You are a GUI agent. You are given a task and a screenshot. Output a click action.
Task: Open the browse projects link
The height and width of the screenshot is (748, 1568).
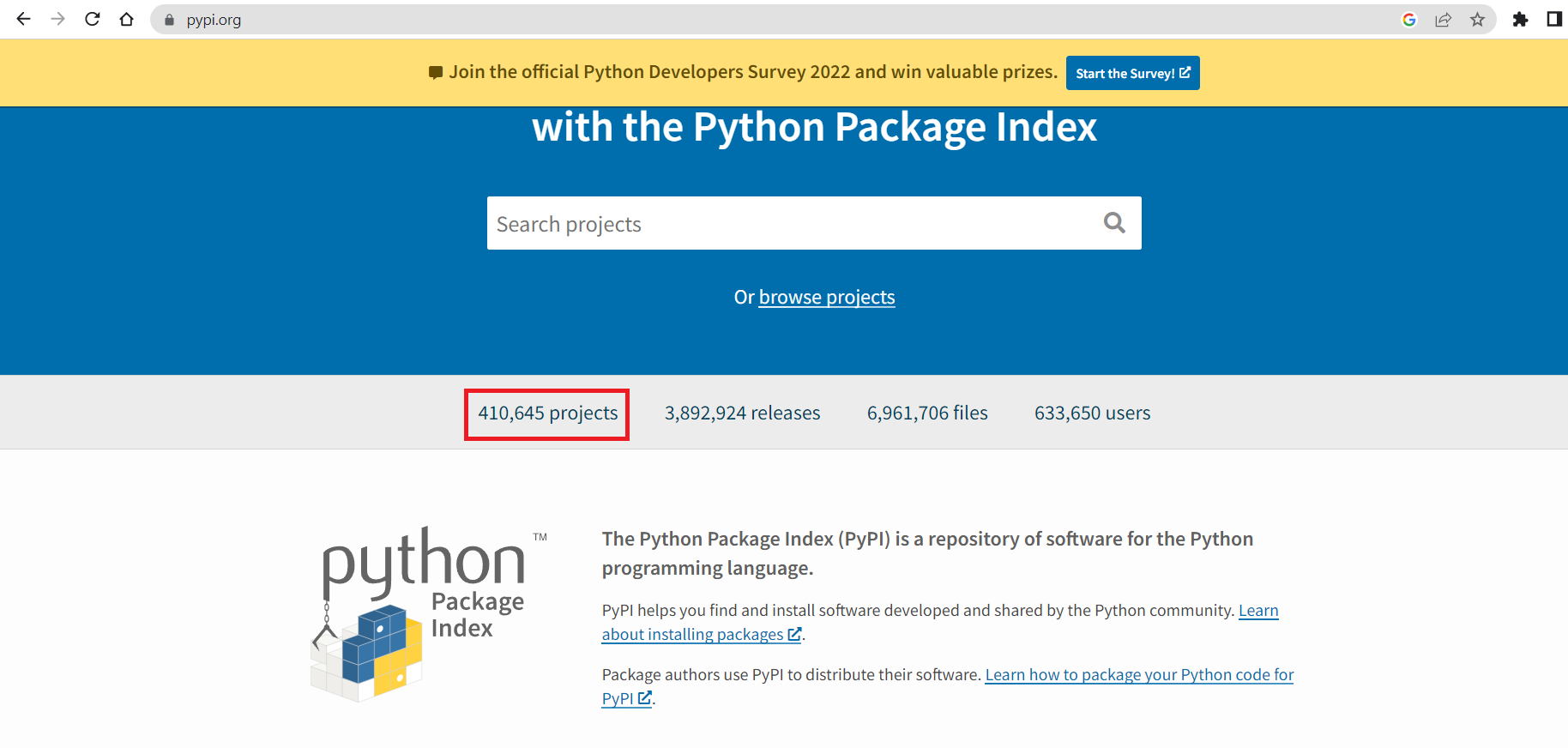pos(827,297)
